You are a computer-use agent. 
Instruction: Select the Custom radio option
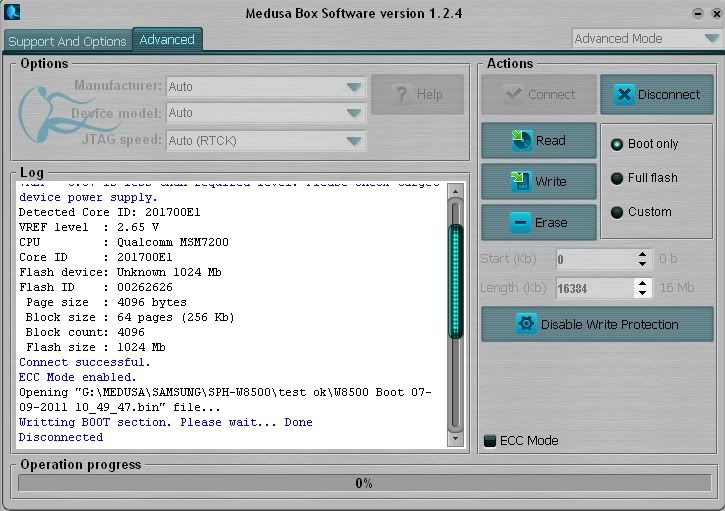[x=617, y=212]
